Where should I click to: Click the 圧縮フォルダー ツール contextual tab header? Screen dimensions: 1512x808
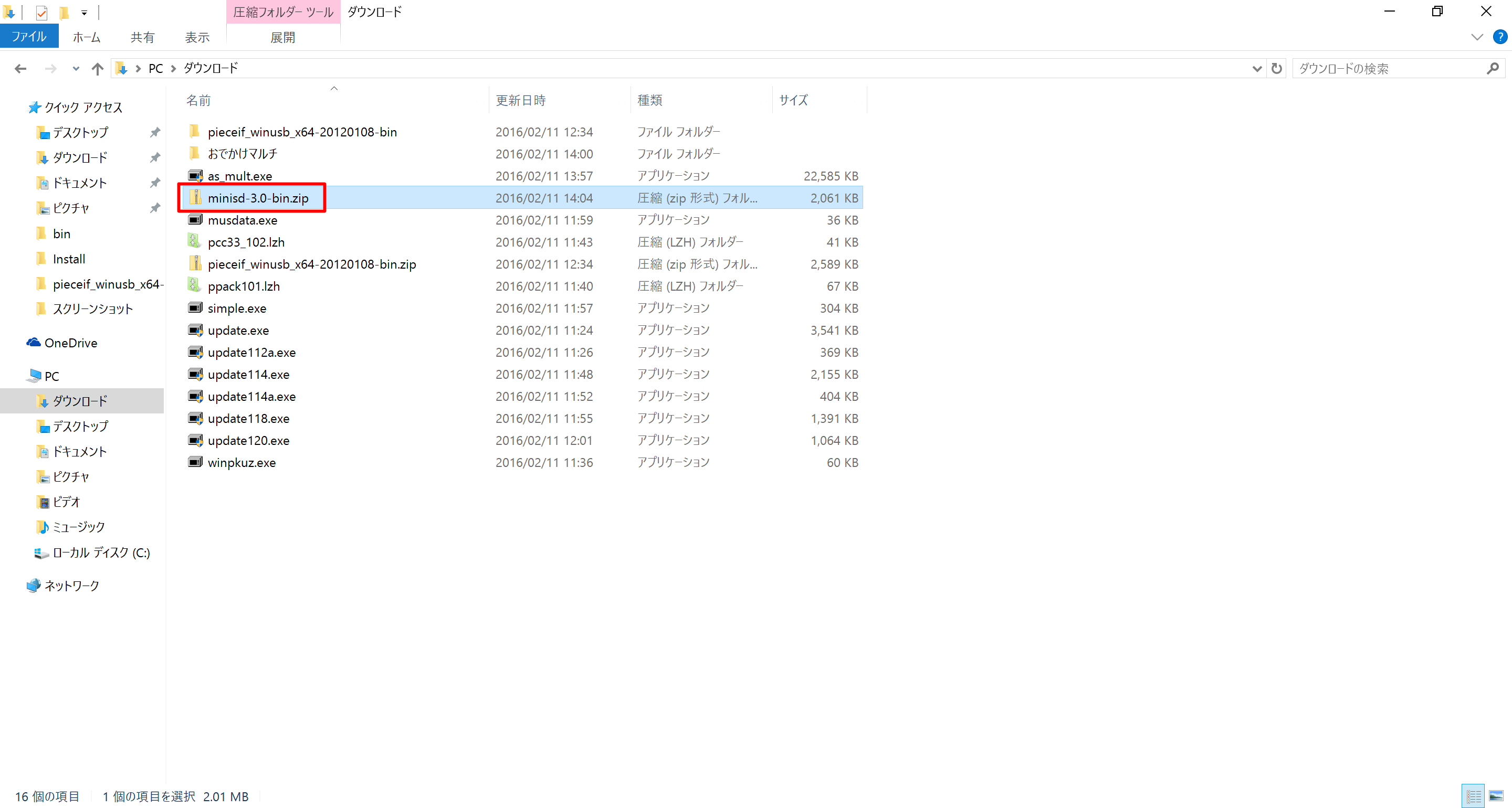click(x=283, y=12)
